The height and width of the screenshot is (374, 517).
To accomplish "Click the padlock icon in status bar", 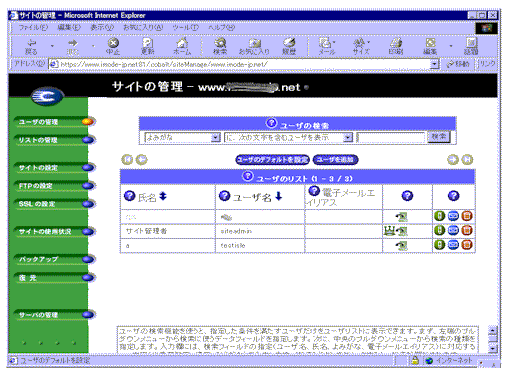I will click(x=415, y=360).
